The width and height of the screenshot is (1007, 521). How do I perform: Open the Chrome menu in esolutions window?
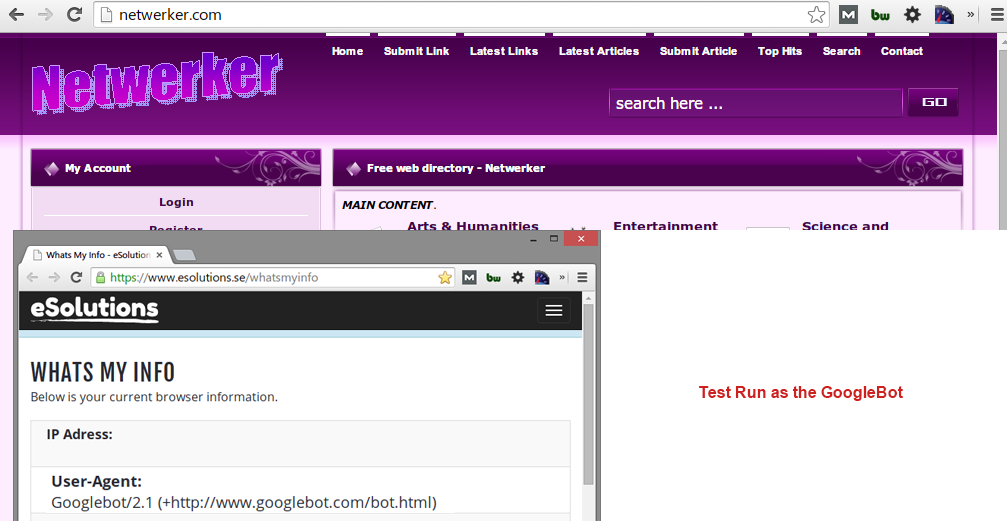coord(582,277)
